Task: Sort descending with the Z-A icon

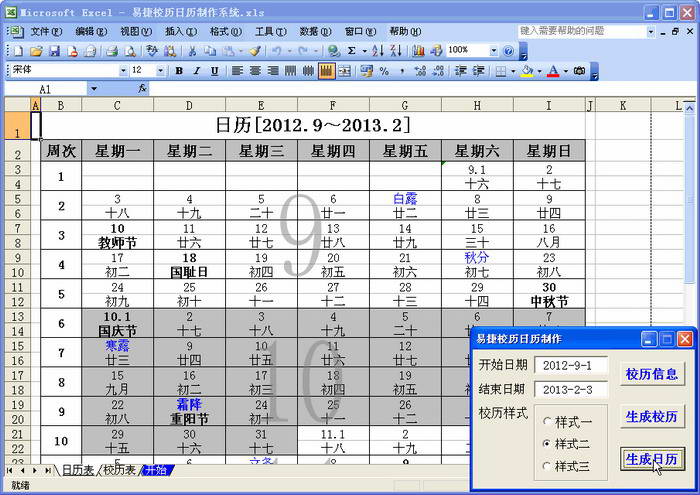Action: 396,51
